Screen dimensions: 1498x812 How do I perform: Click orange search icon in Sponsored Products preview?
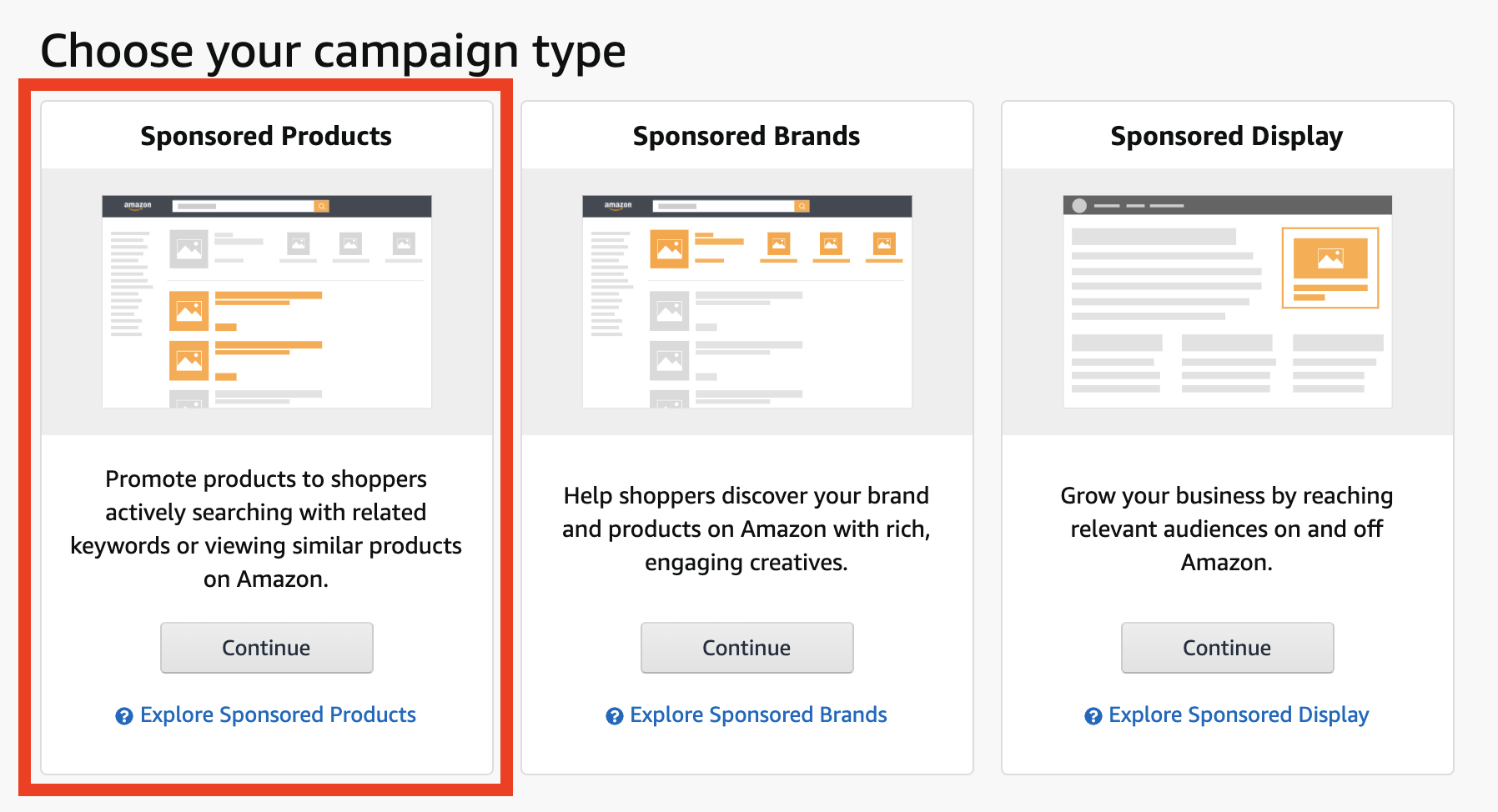[x=322, y=206]
